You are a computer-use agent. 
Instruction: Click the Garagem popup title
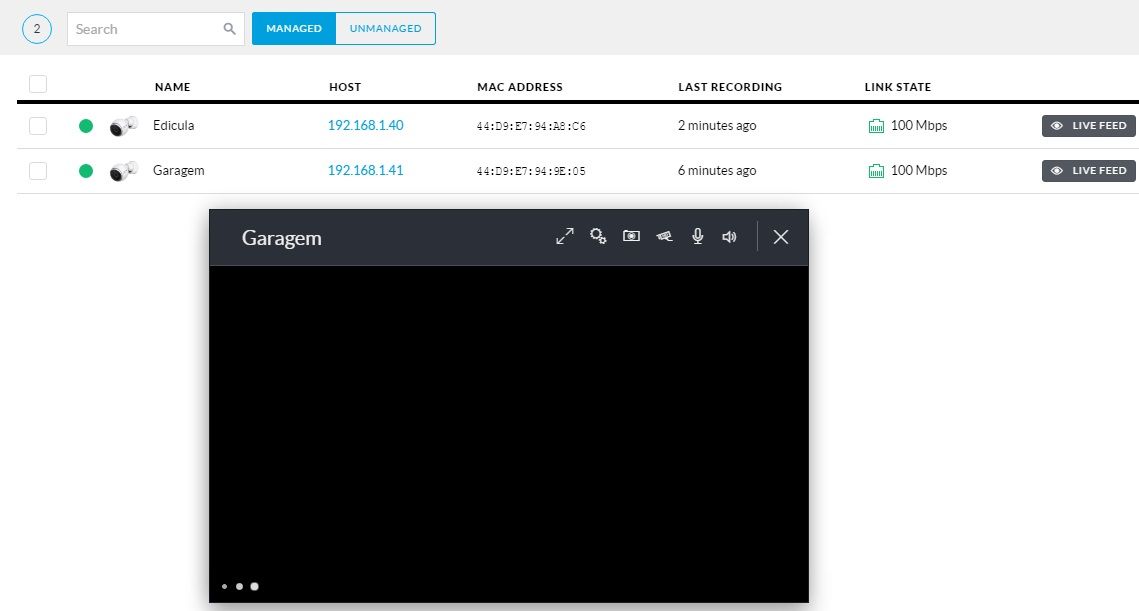(x=282, y=238)
